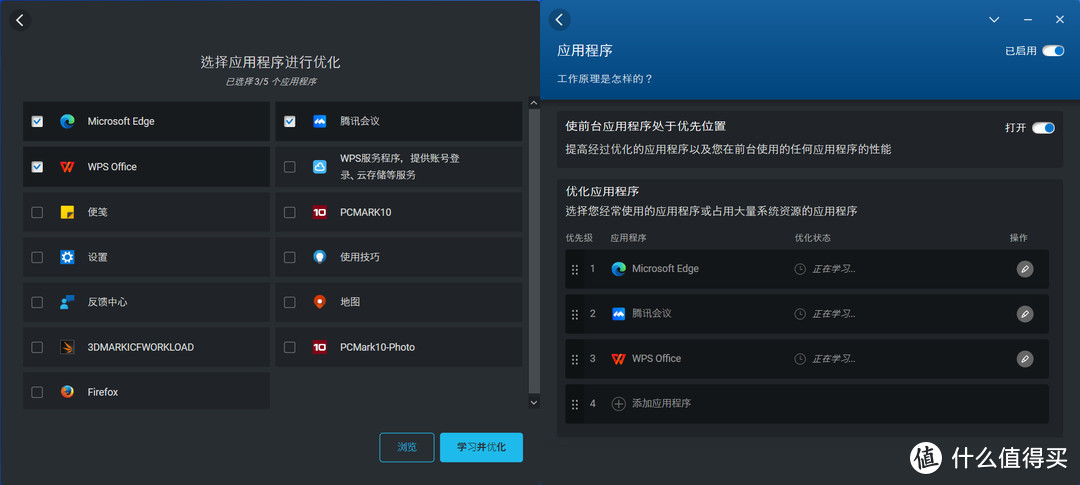Grab drag handle for priority 1 row

click(x=575, y=269)
